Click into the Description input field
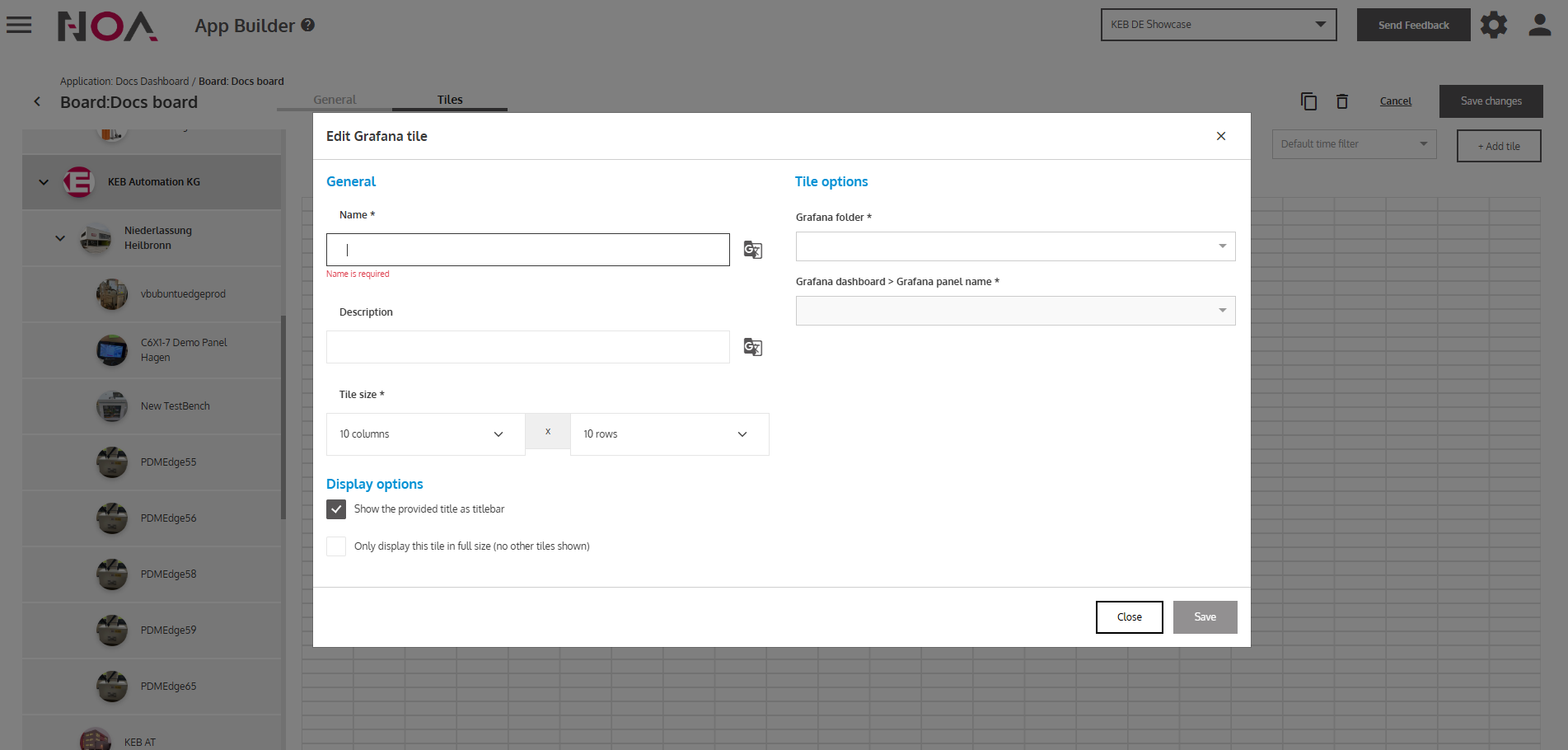This screenshot has width=1568, height=750. coord(527,347)
